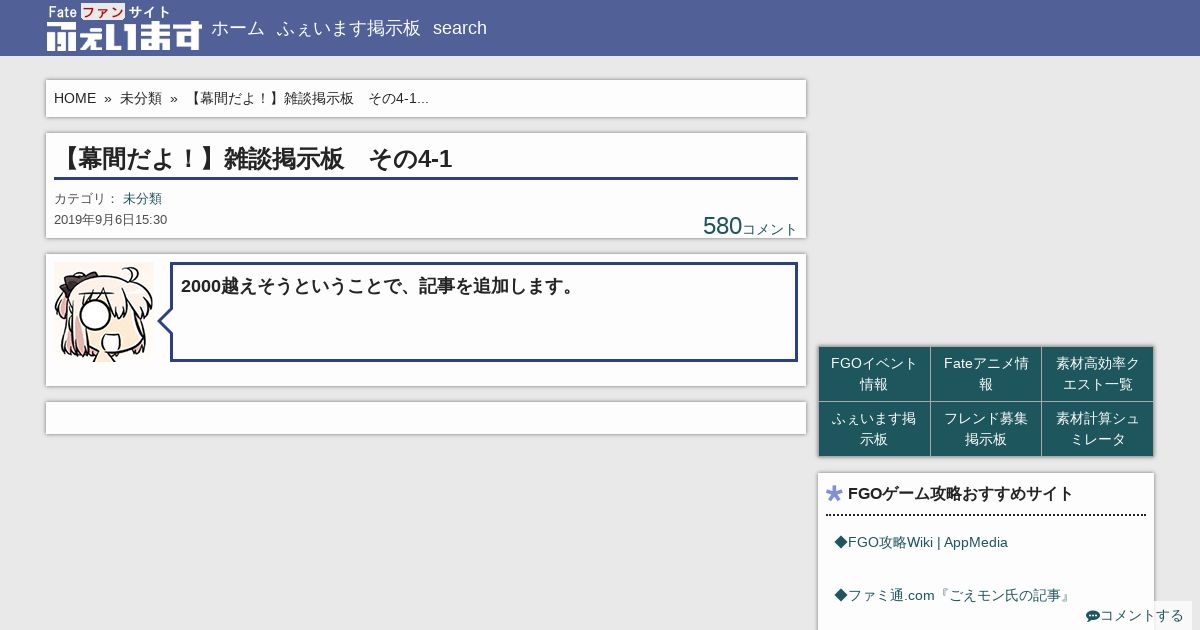Open 素材高効率クエスト一覧 sidebar button
This screenshot has width=1200, height=630.
(x=1097, y=374)
